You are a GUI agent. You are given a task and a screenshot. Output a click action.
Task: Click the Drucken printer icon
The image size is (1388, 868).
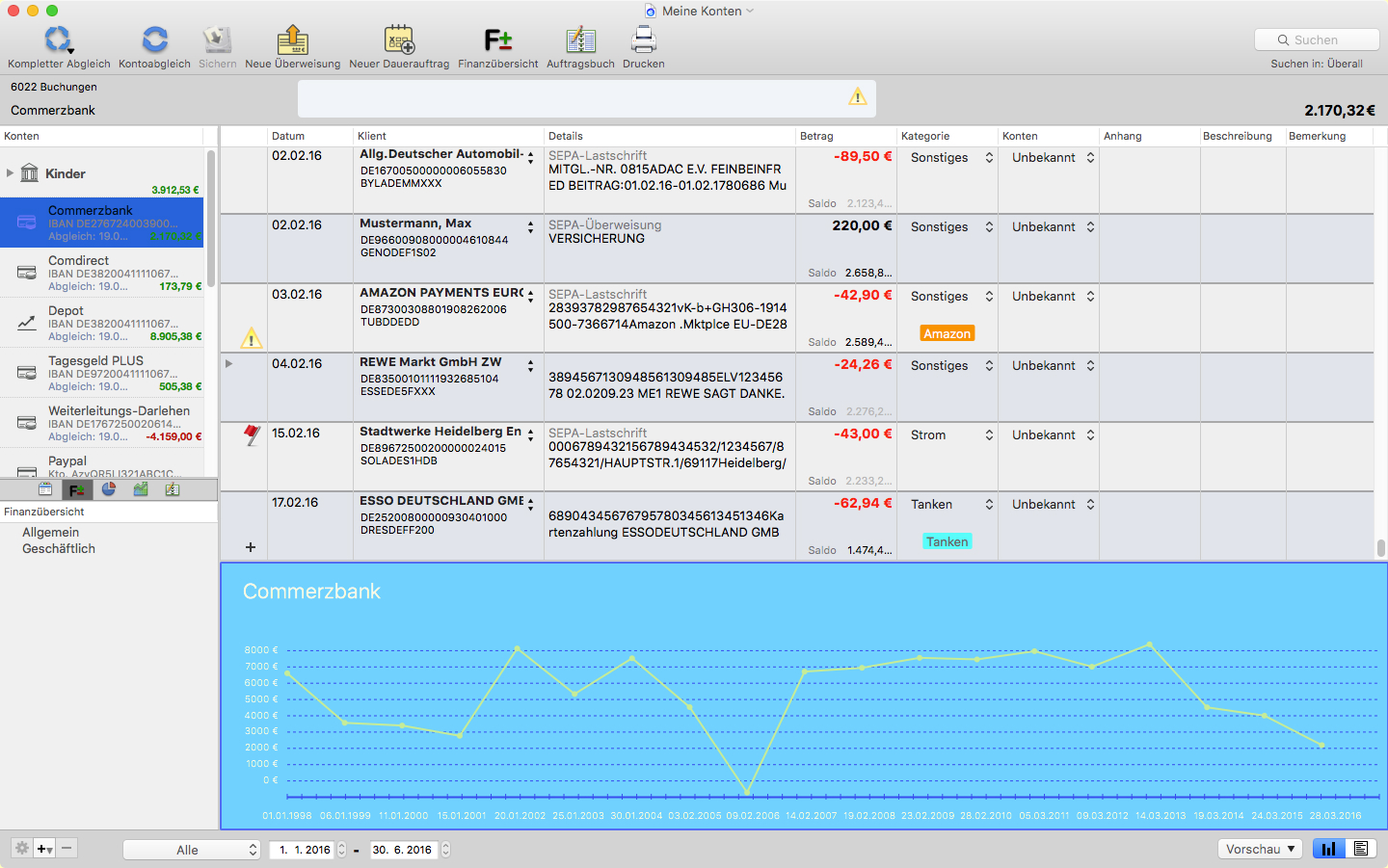[643, 40]
